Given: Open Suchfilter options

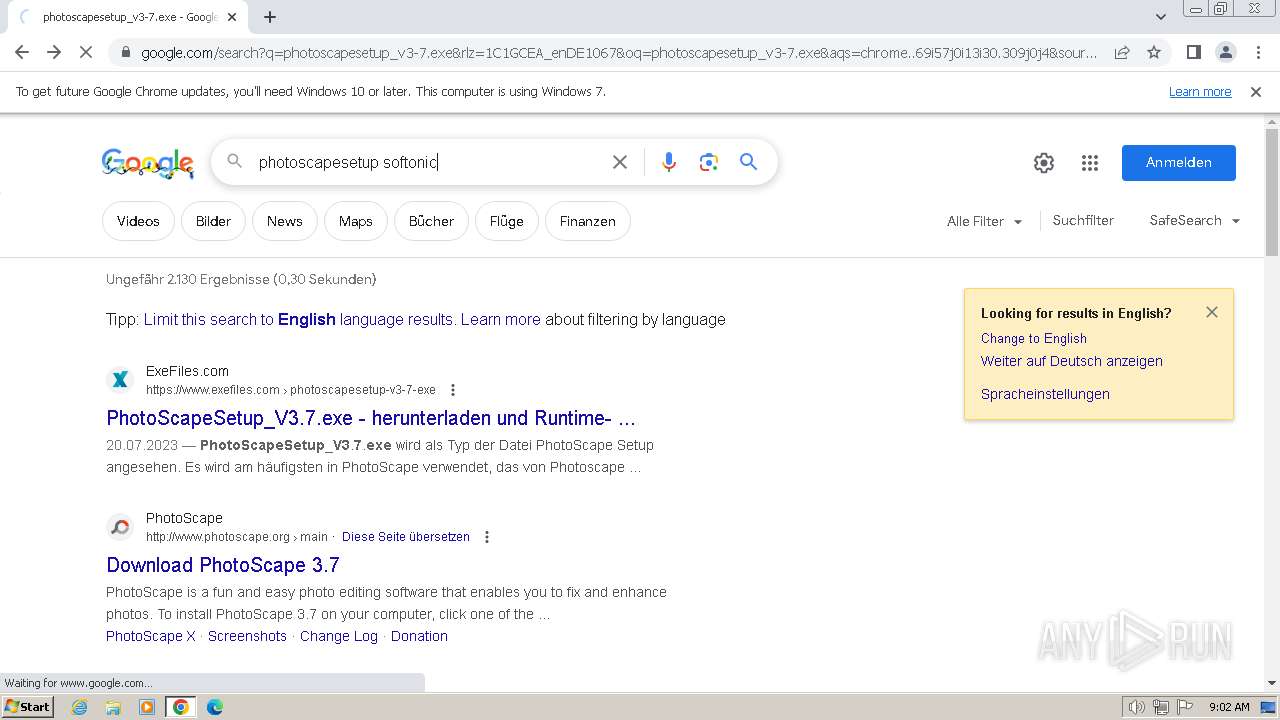Looking at the screenshot, I should pyautogui.click(x=1083, y=220).
